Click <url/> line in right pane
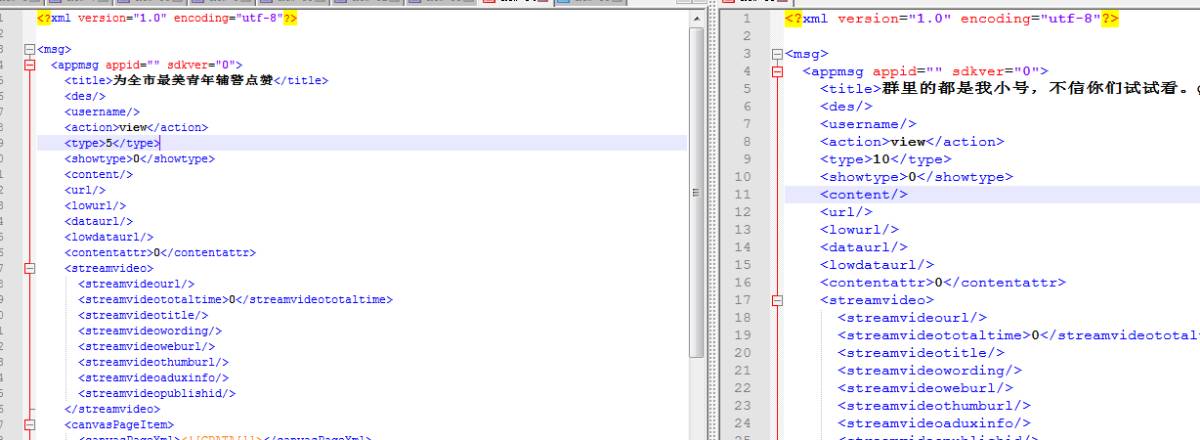1200x440 pixels. click(x=846, y=212)
